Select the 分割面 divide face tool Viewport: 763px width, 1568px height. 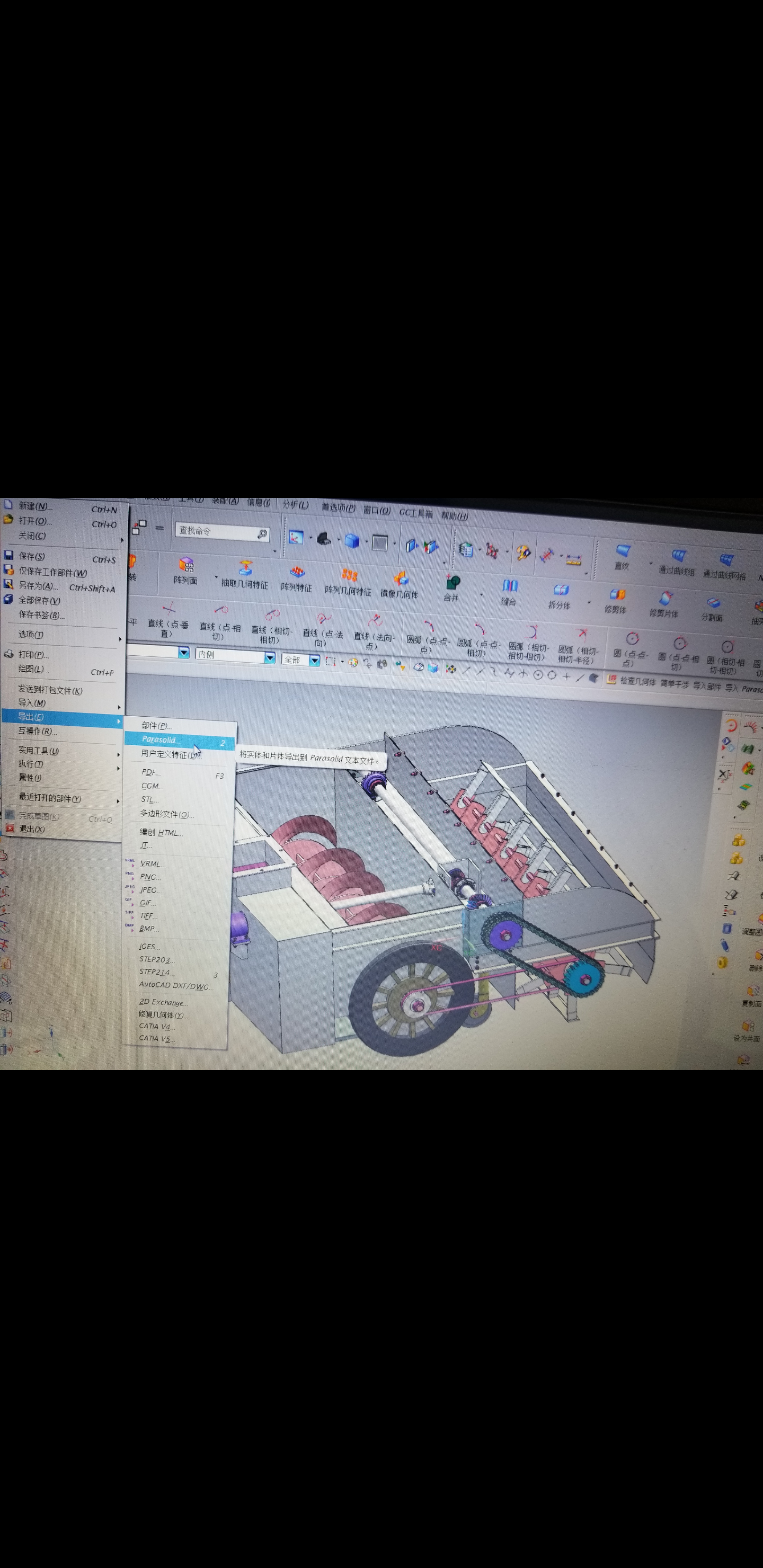[712, 609]
